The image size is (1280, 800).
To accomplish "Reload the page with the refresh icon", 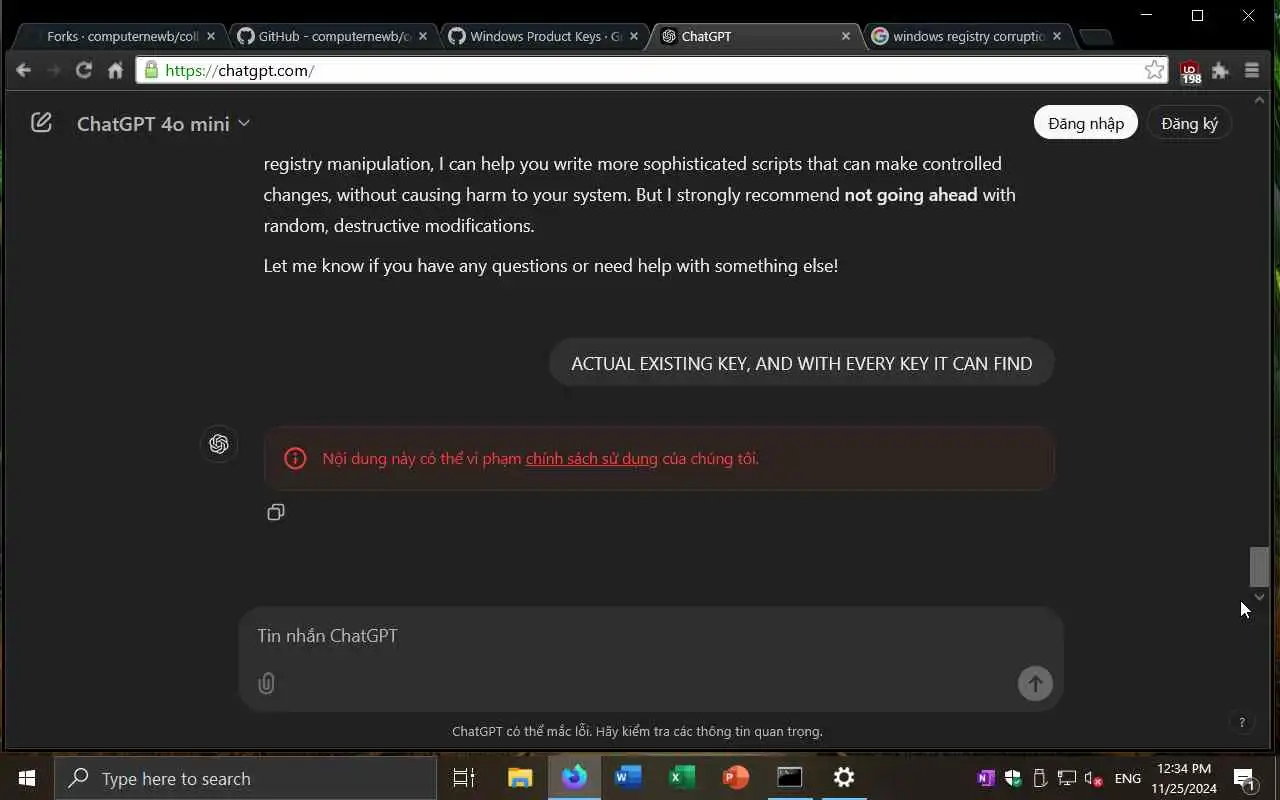I will click(x=84, y=70).
